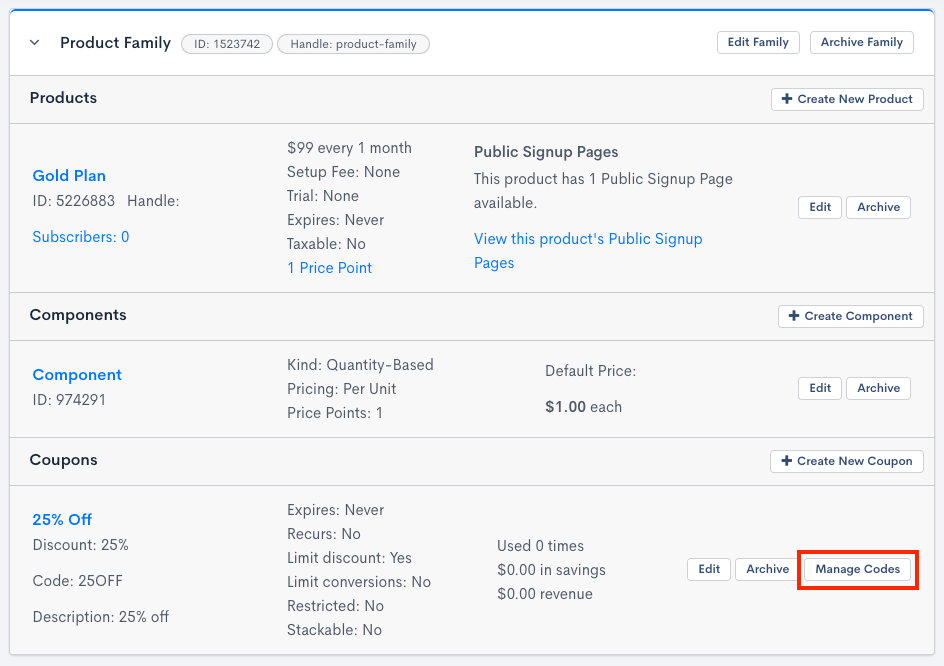Image resolution: width=944 pixels, height=666 pixels.
Task: Open the 1 Price Point link
Action: pos(329,267)
